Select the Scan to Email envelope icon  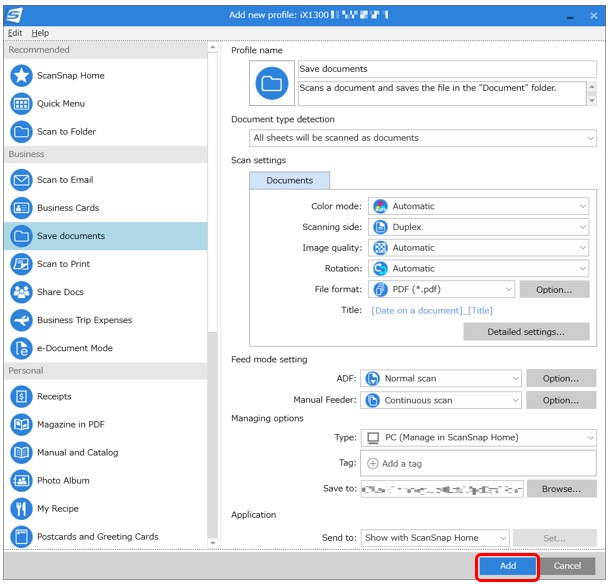pyautogui.click(x=21, y=180)
